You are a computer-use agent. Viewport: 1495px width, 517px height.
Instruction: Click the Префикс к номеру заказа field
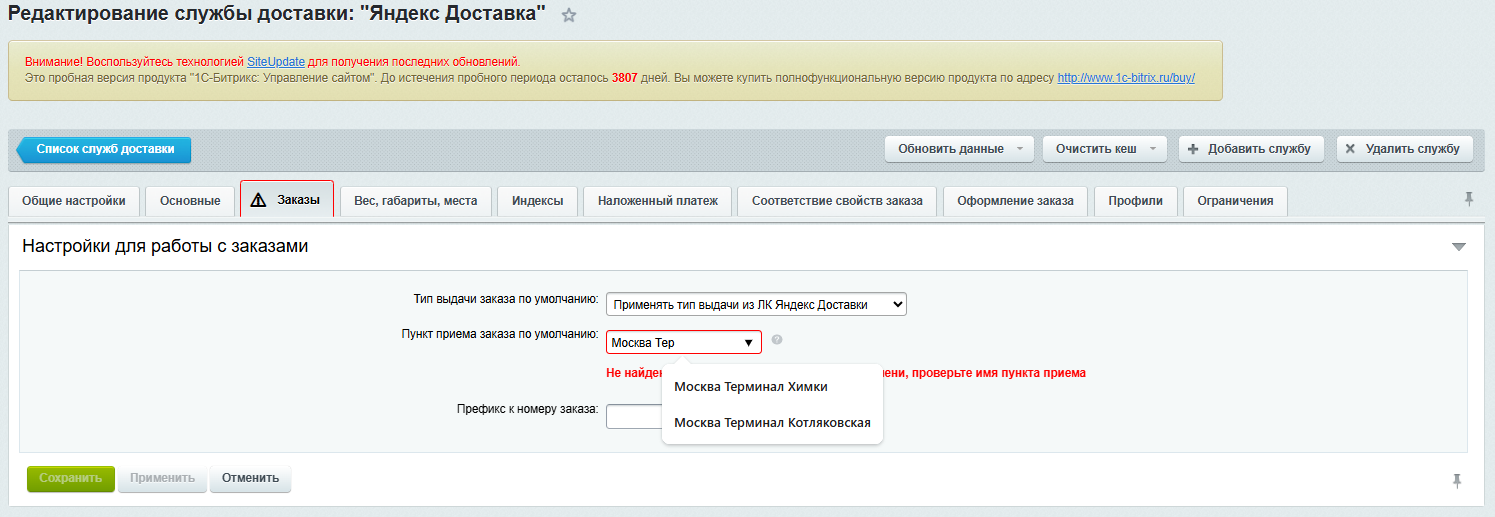[634, 416]
